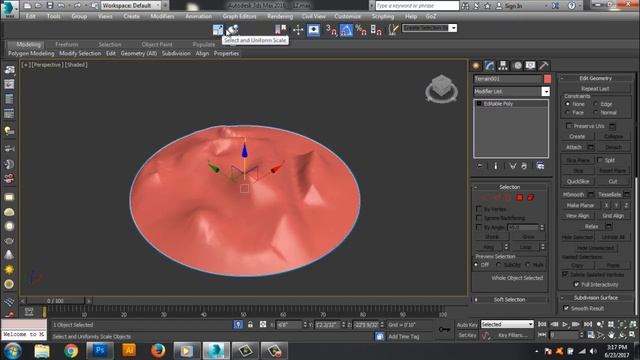Click the QuickSlice button

pos(578,181)
